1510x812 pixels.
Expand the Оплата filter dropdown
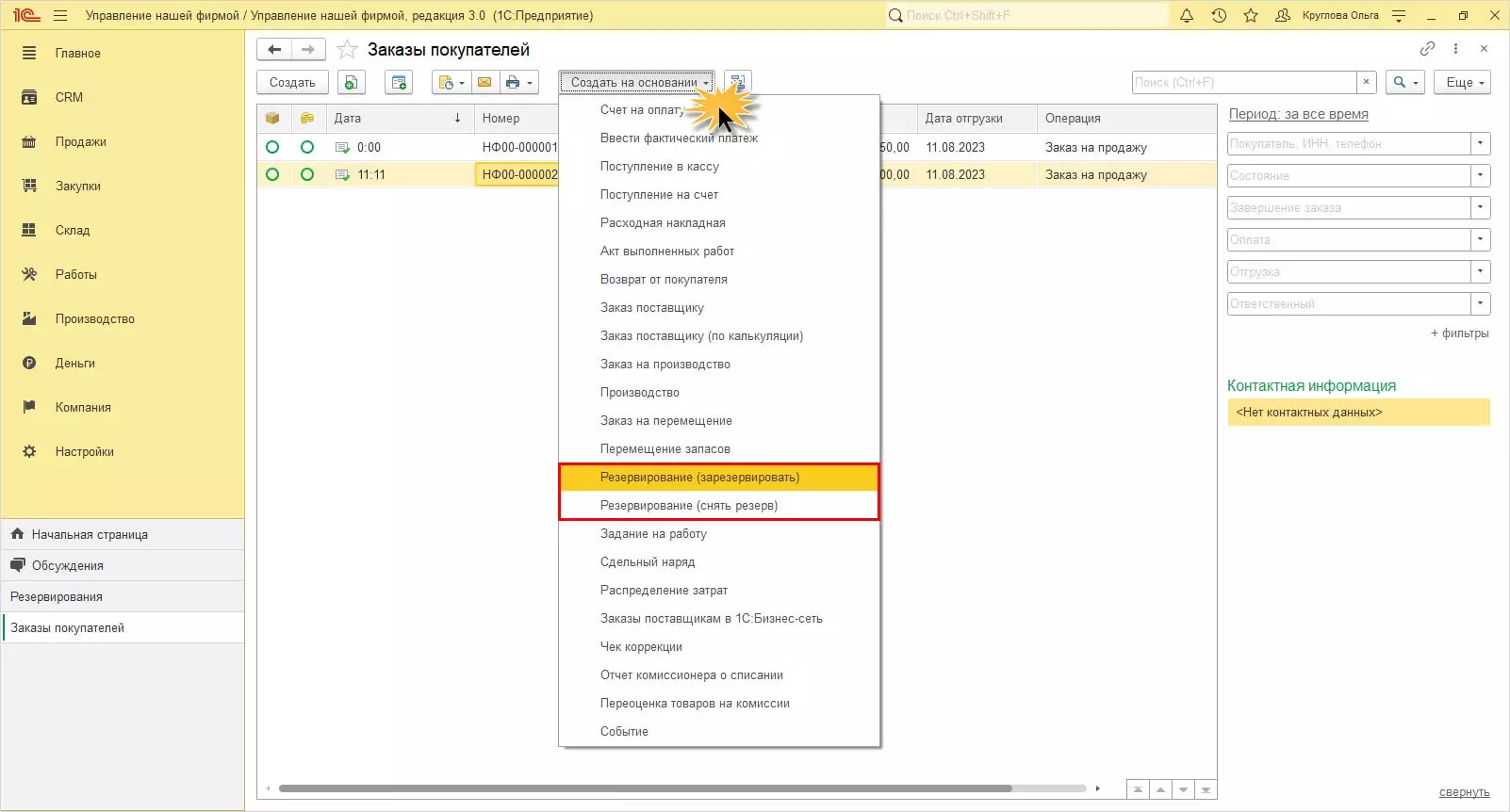point(1480,240)
